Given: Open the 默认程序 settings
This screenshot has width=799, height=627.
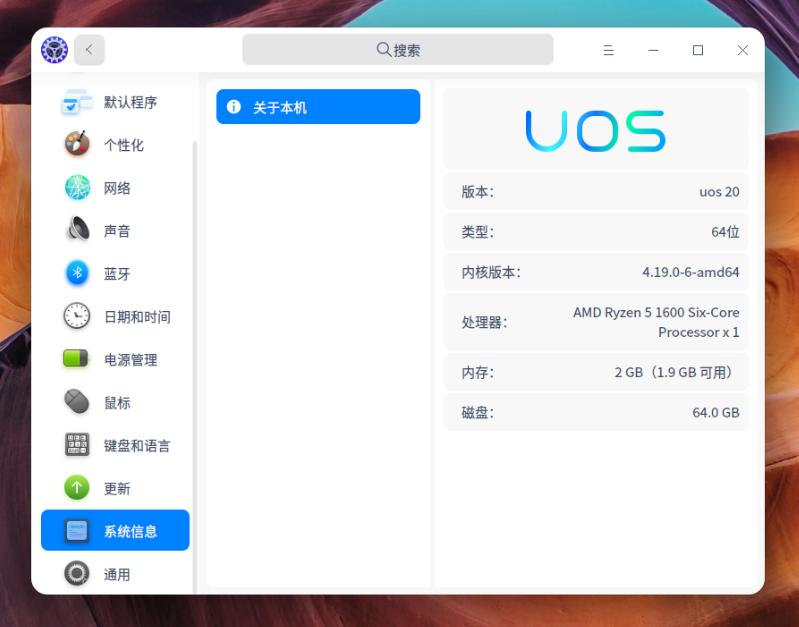Looking at the screenshot, I should point(115,102).
